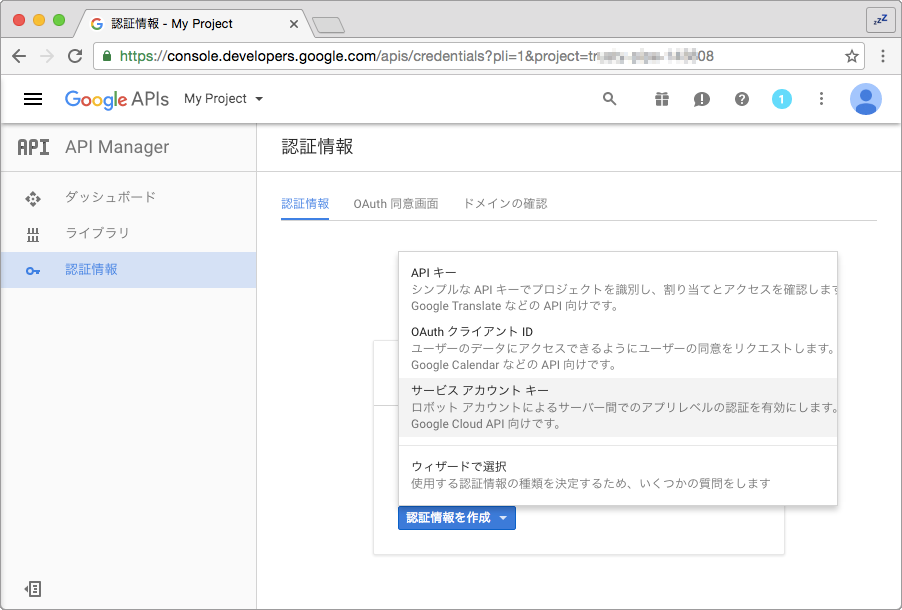Select 認証情報 in the sidebar
The height and width of the screenshot is (610, 902).
pyautogui.click(x=128, y=269)
